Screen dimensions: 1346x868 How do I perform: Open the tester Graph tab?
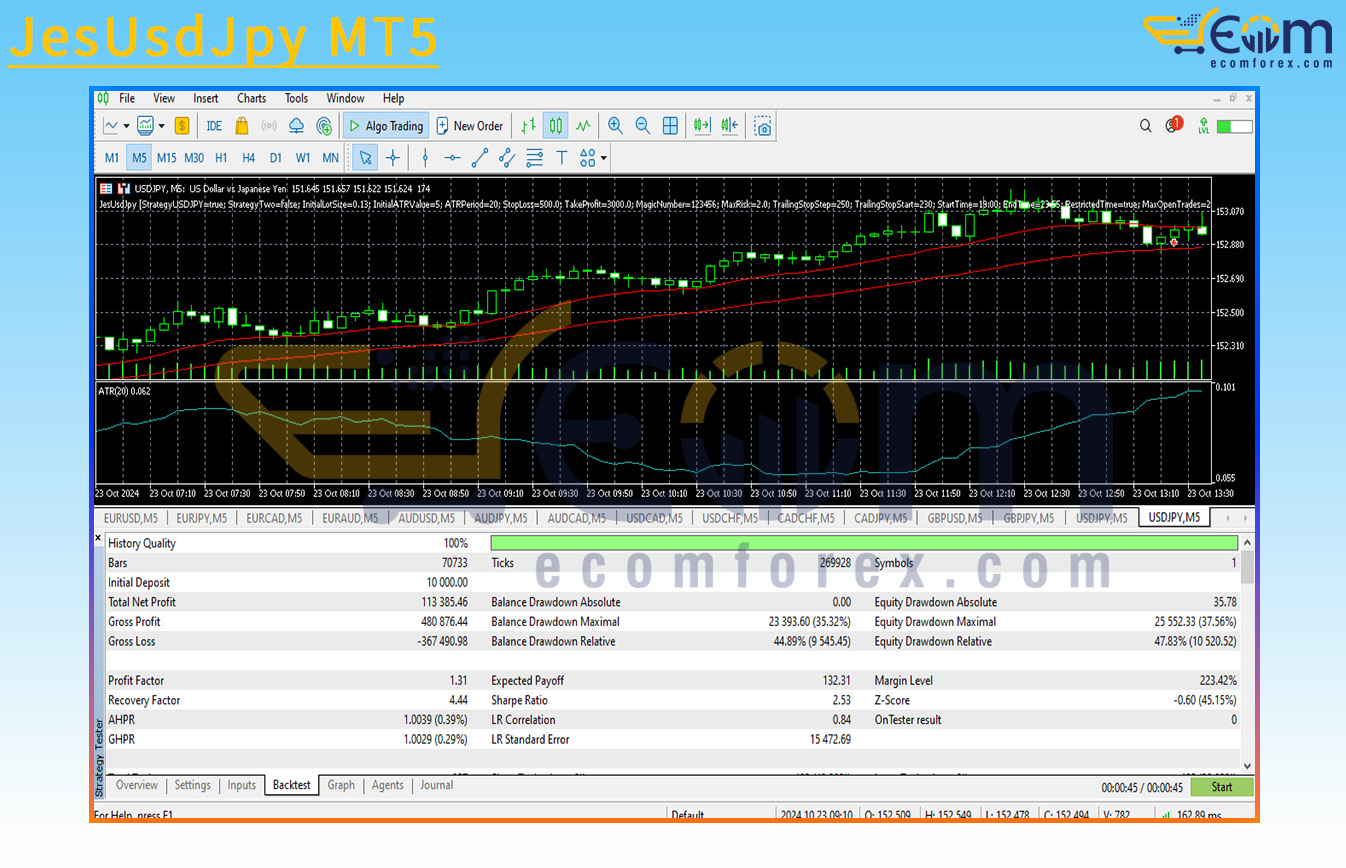[x=341, y=785]
